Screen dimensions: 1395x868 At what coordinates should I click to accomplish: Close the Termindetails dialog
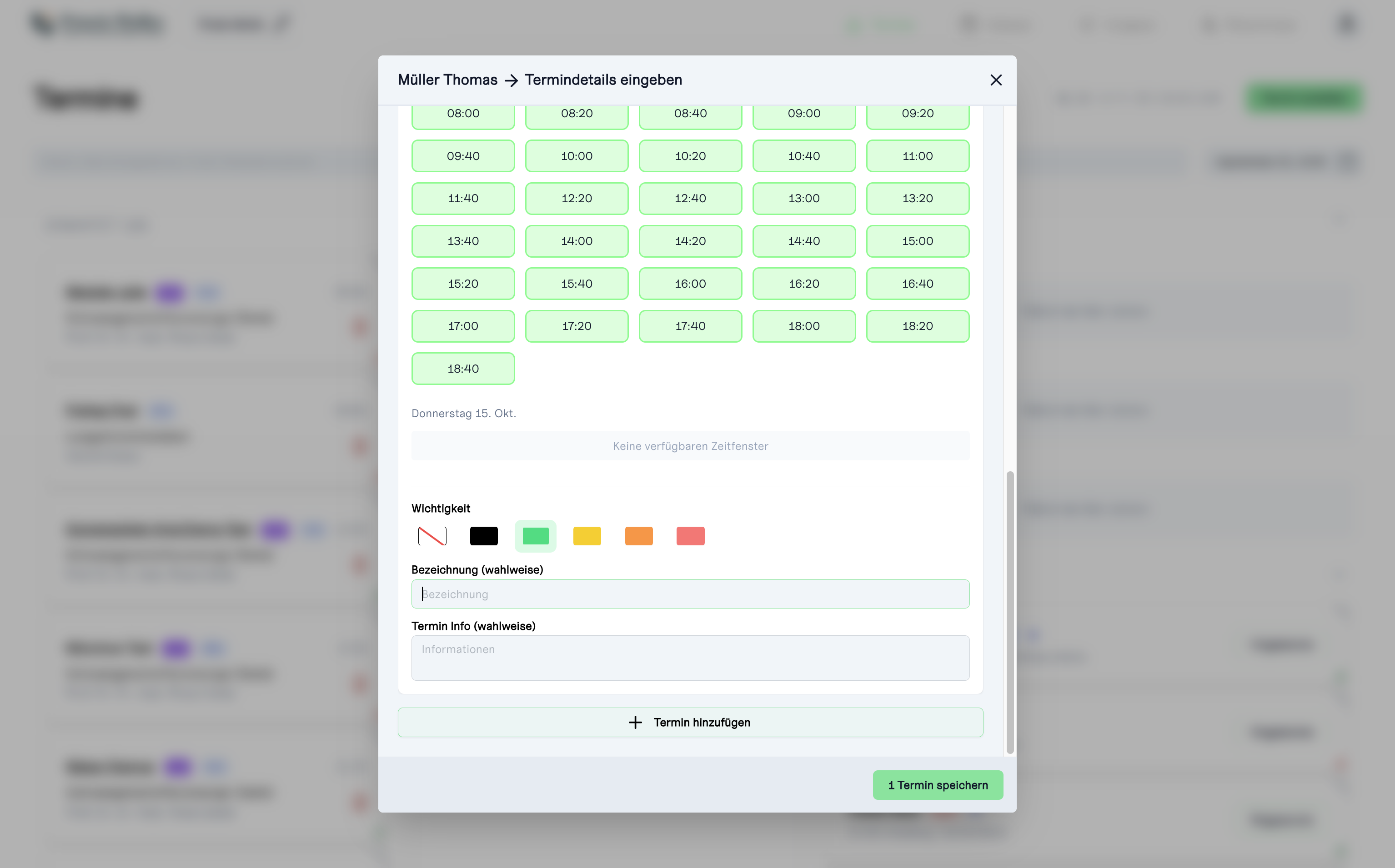(x=996, y=80)
